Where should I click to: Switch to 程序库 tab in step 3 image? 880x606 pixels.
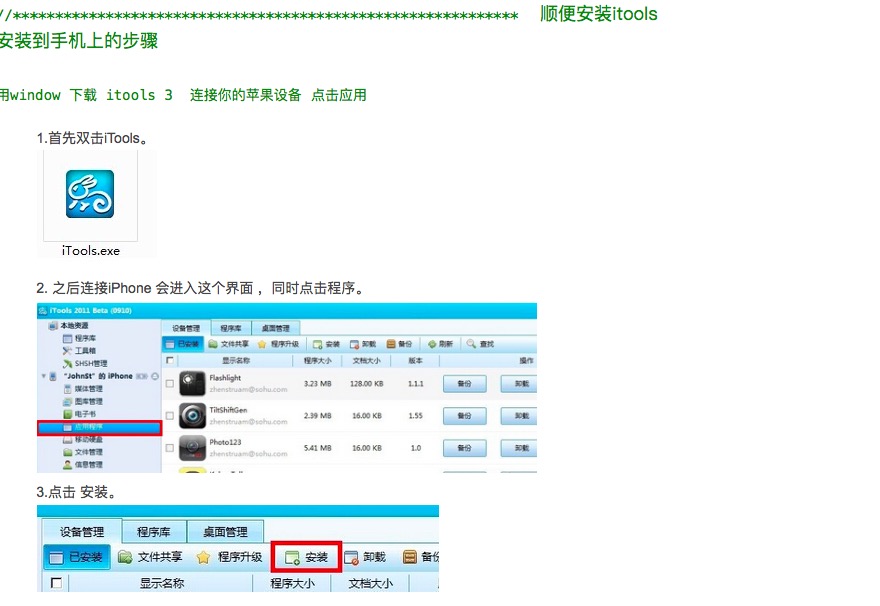pyautogui.click(x=153, y=531)
